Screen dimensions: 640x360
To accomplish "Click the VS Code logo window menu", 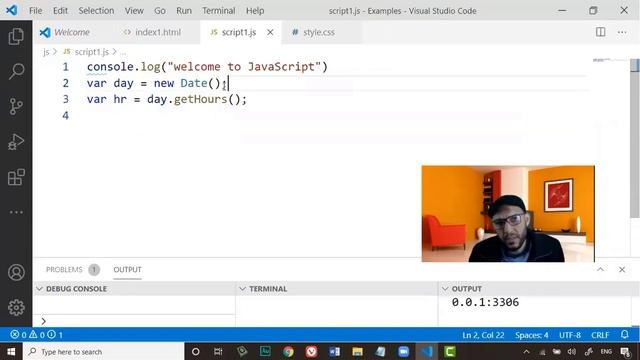I will coord(12,10).
